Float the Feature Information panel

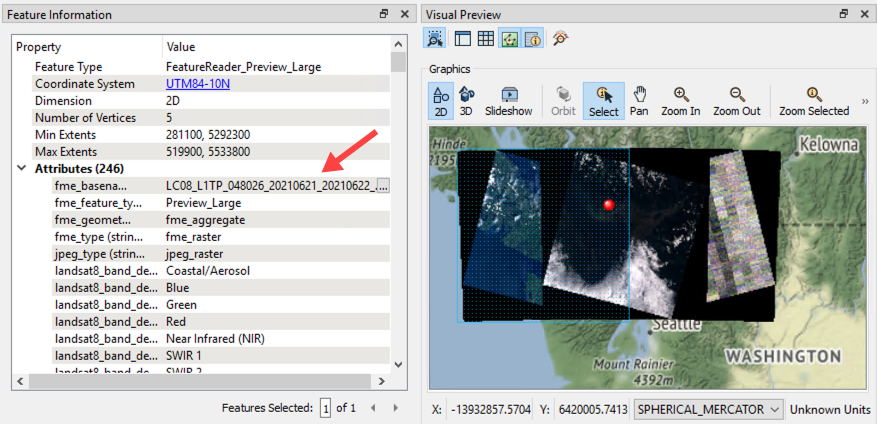384,14
